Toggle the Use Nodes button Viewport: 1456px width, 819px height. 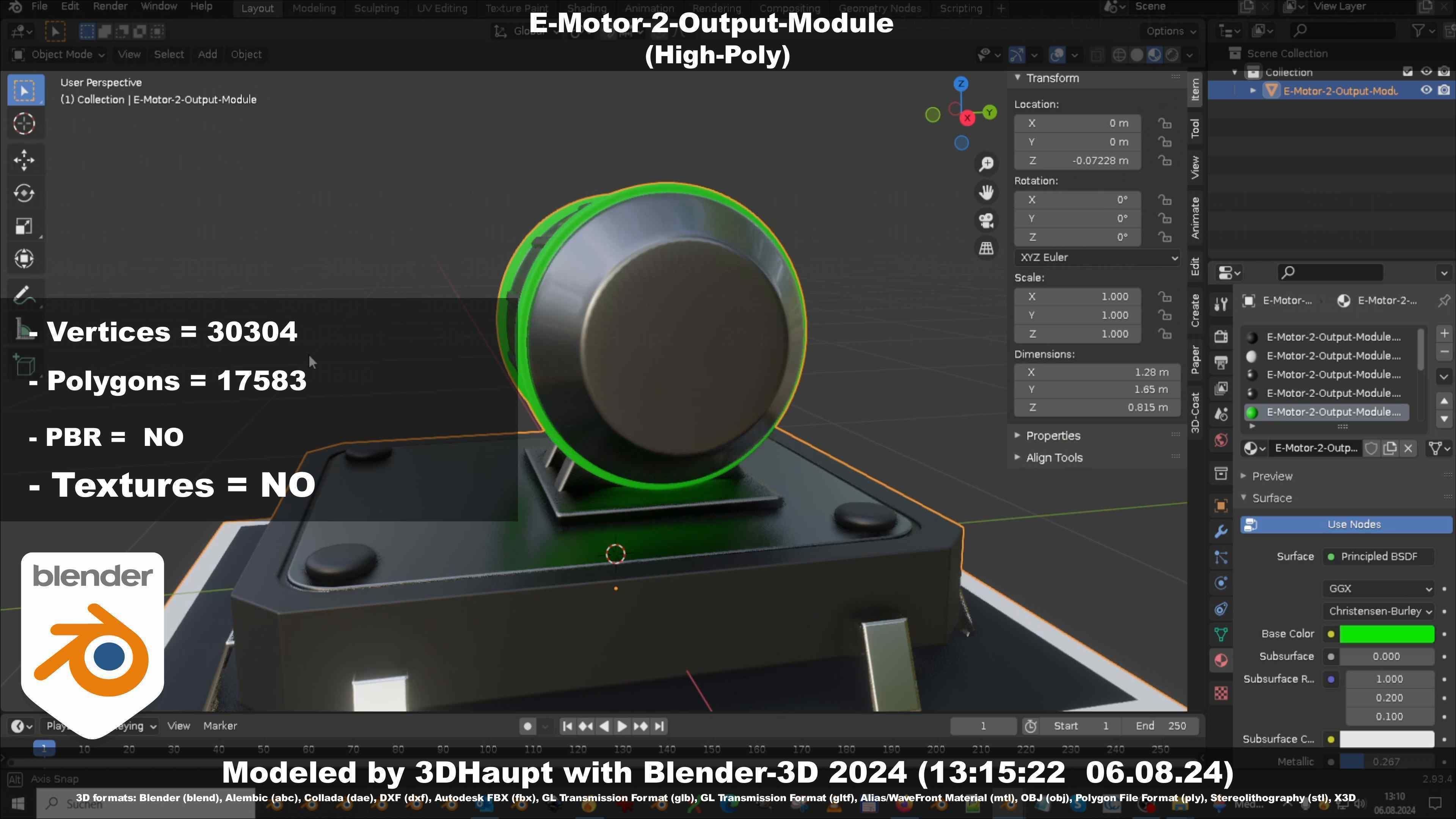[1346, 524]
